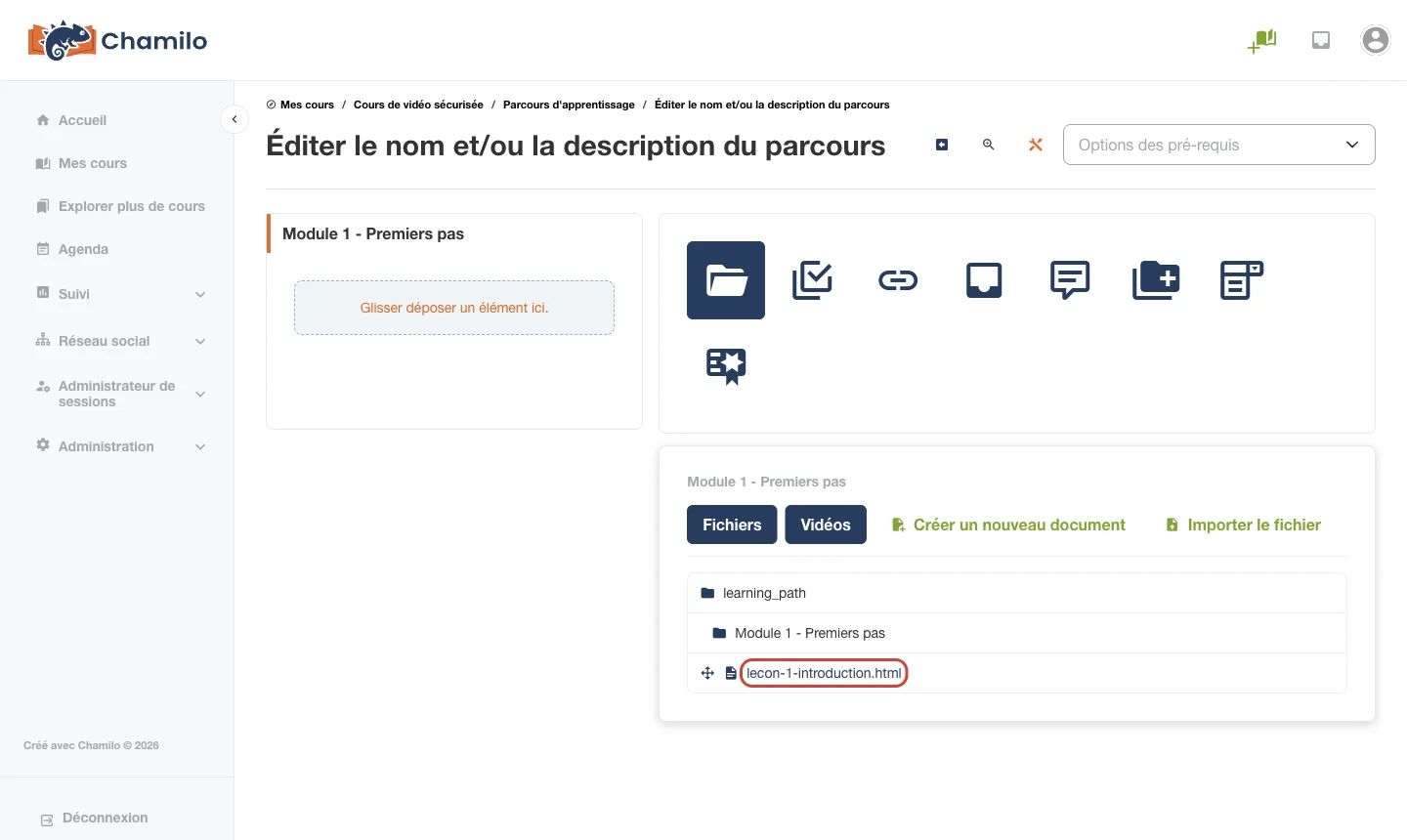Click Créer un nouveau document
1407x840 pixels.
click(1008, 525)
